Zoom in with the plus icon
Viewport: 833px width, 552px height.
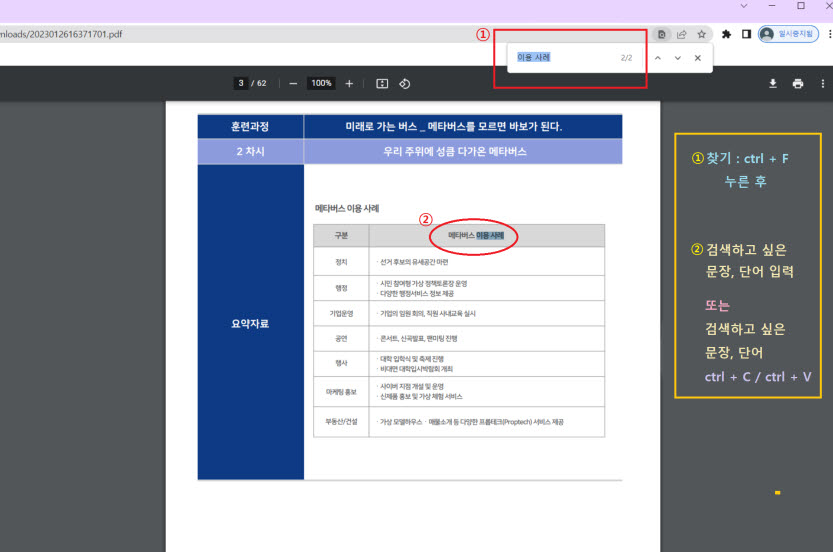(349, 84)
